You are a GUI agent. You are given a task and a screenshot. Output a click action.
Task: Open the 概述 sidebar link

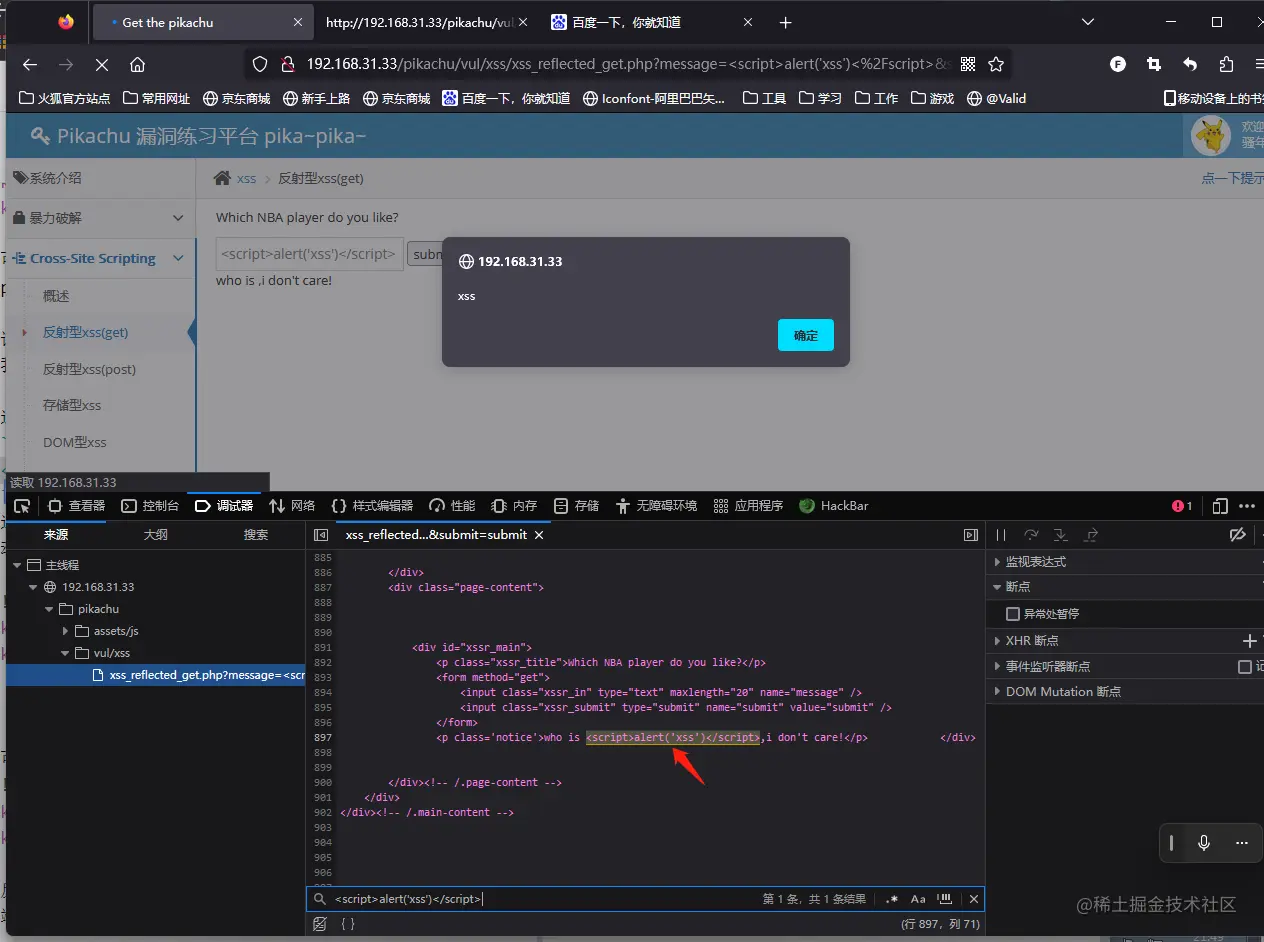[x=56, y=296]
